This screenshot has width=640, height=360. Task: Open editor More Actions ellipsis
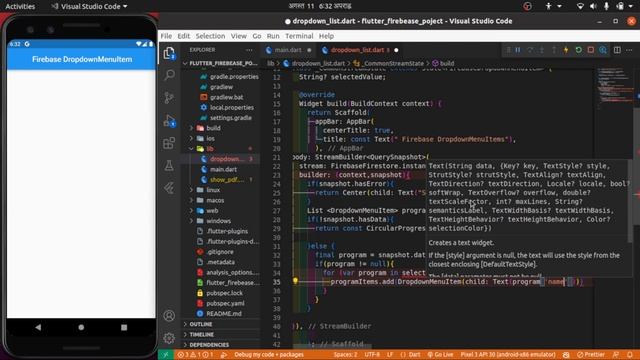[x=629, y=50]
